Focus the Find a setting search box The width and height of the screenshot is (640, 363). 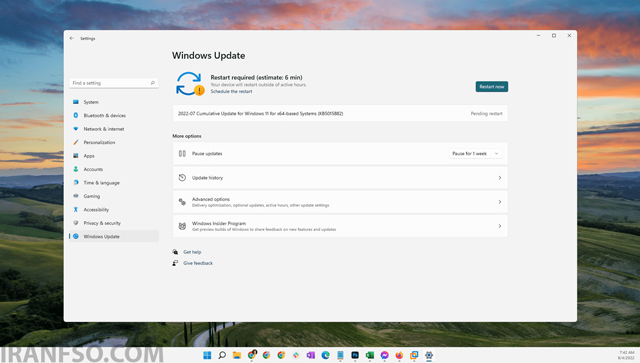(x=114, y=83)
